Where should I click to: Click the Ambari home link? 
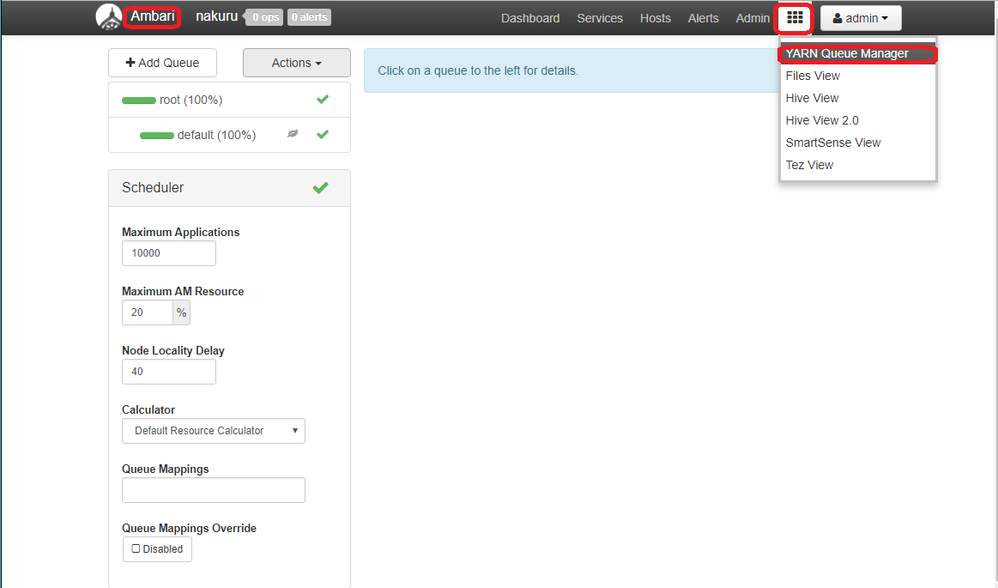152,17
